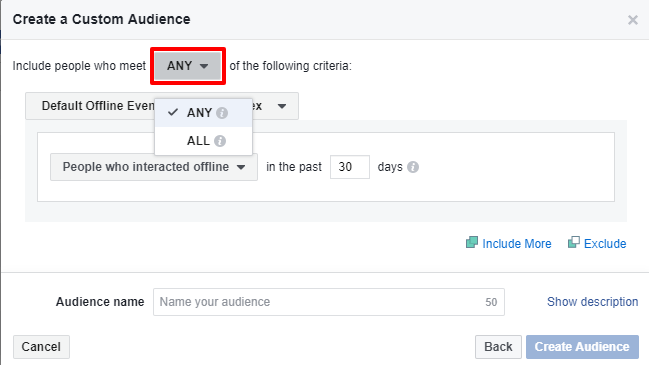Click the Cancel button
The width and height of the screenshot is (649, 365).
[x=41, y=347]
